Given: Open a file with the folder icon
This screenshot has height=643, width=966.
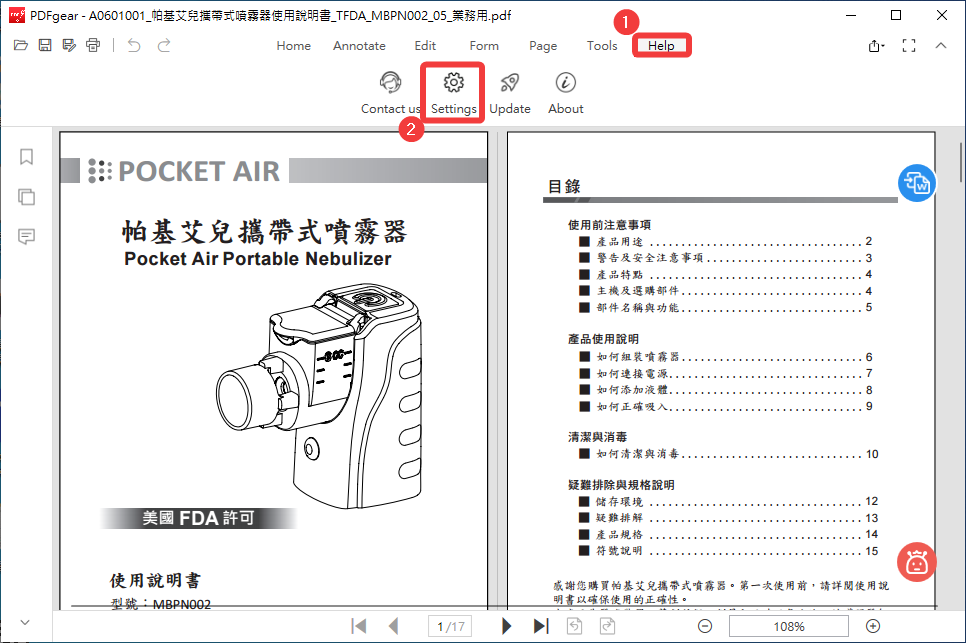Looking at the screenshot, I should [x=21, y=45].
